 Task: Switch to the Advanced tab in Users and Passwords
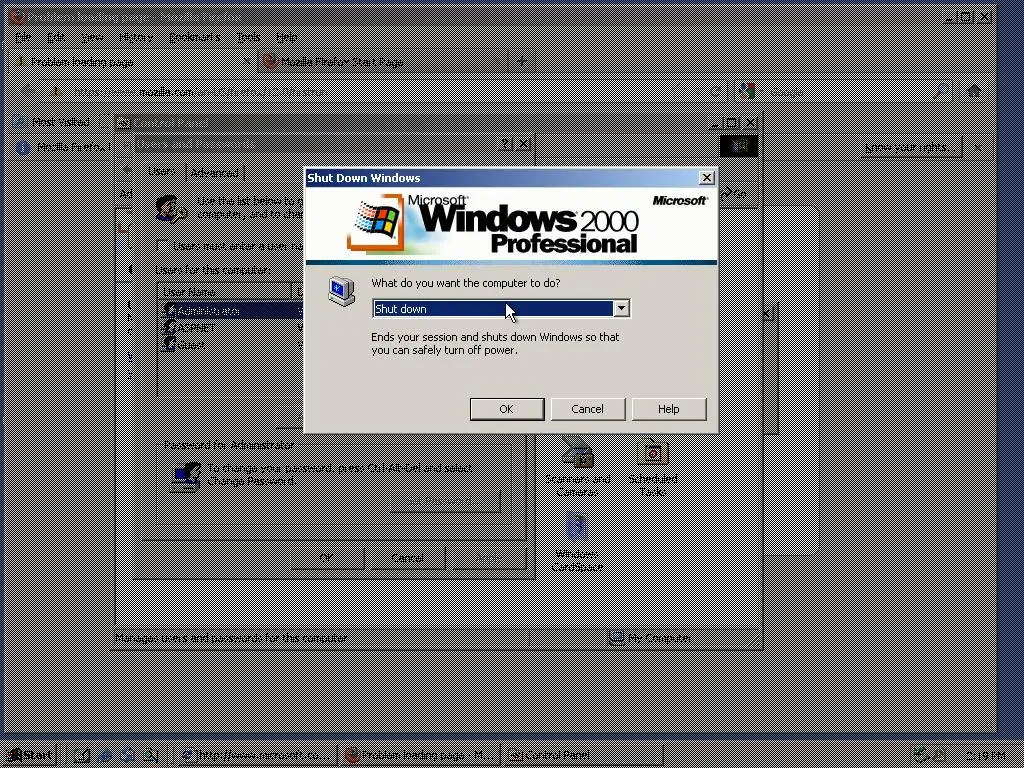214,173
